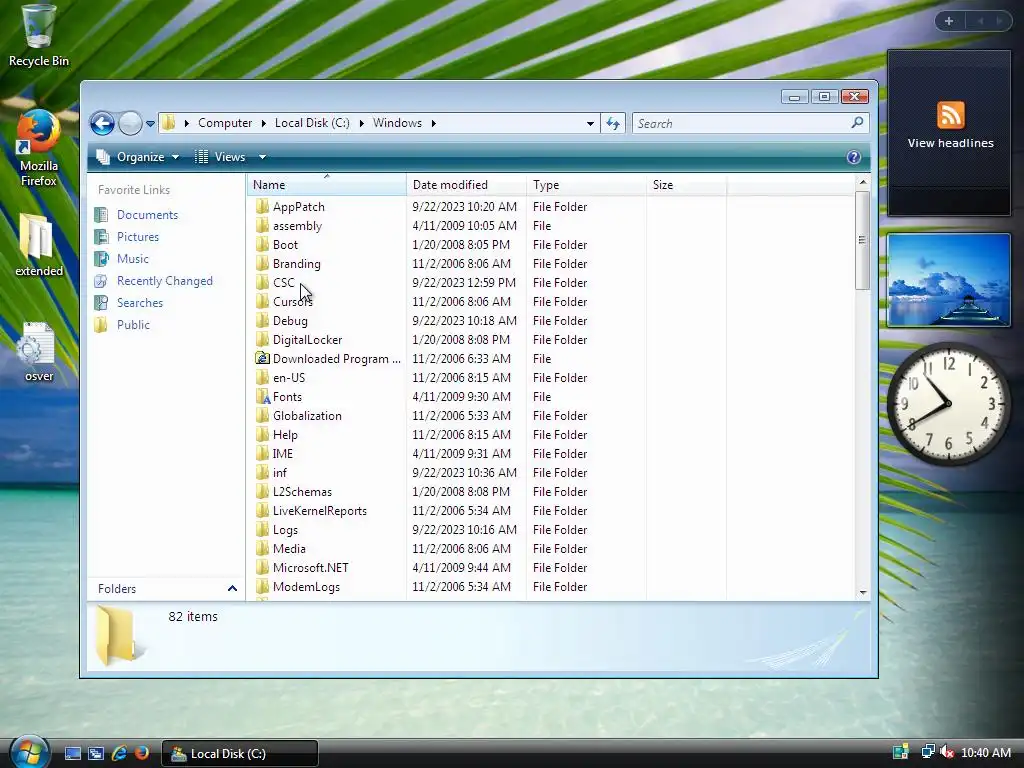Screen dimensions: 1024x768
Task: Open Searches favorite link
Action: pos(140,302)
